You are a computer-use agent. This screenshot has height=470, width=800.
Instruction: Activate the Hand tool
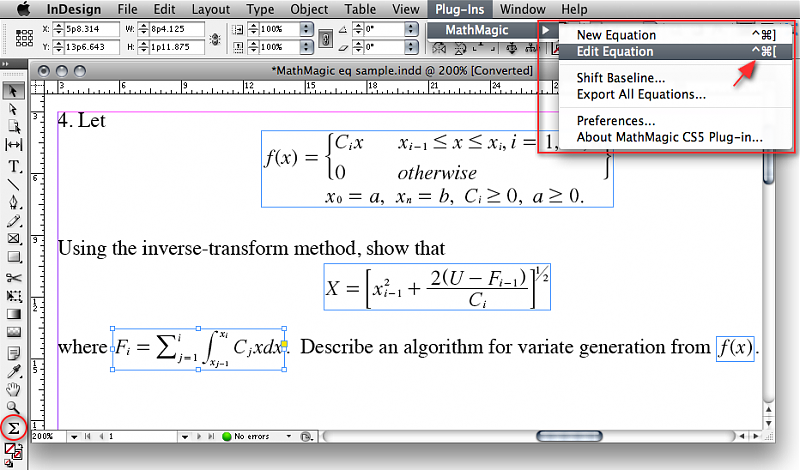[14, 389]
